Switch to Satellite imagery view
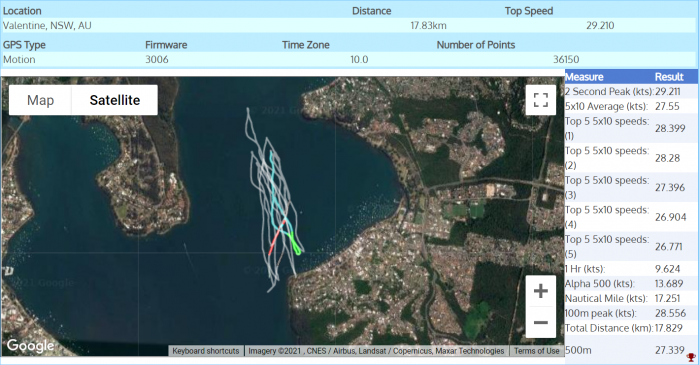700x365 pixels. 115,100
